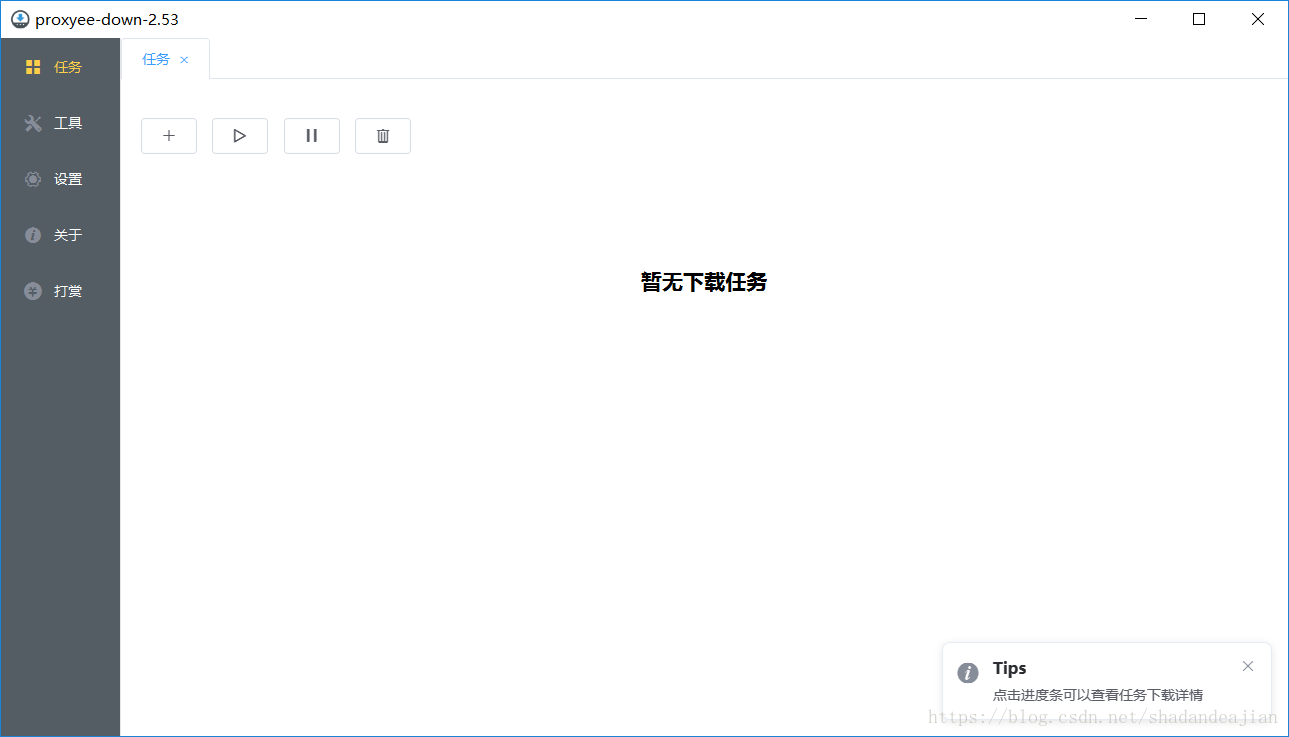The image size is (1289, 737).
Task: Start downloads with the play button
Action: 239,135
